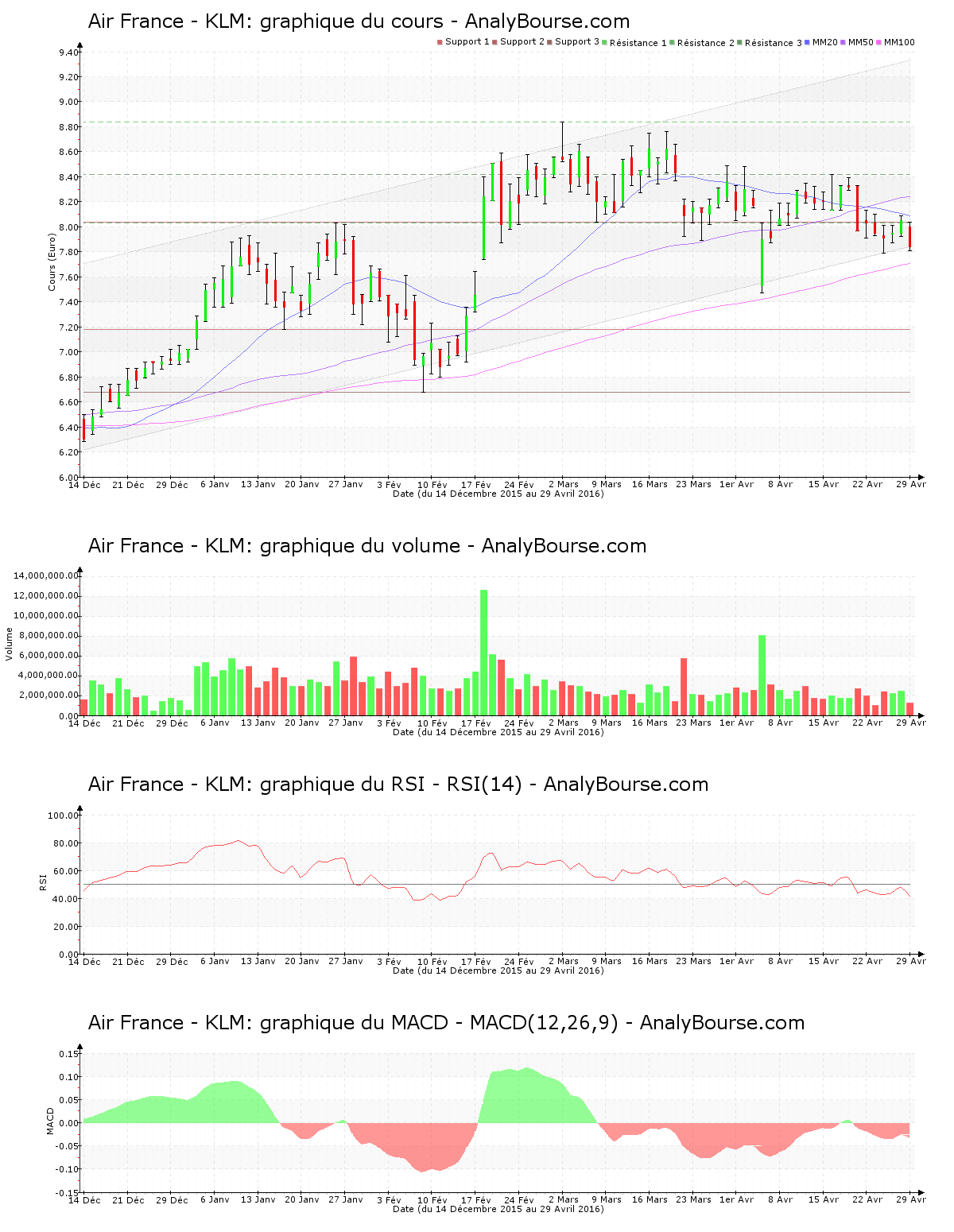Viewport: 954px width, 1232px height.
Task: Click the tall red volume bar near 23 Mars
Action: (x=684, y=687)
